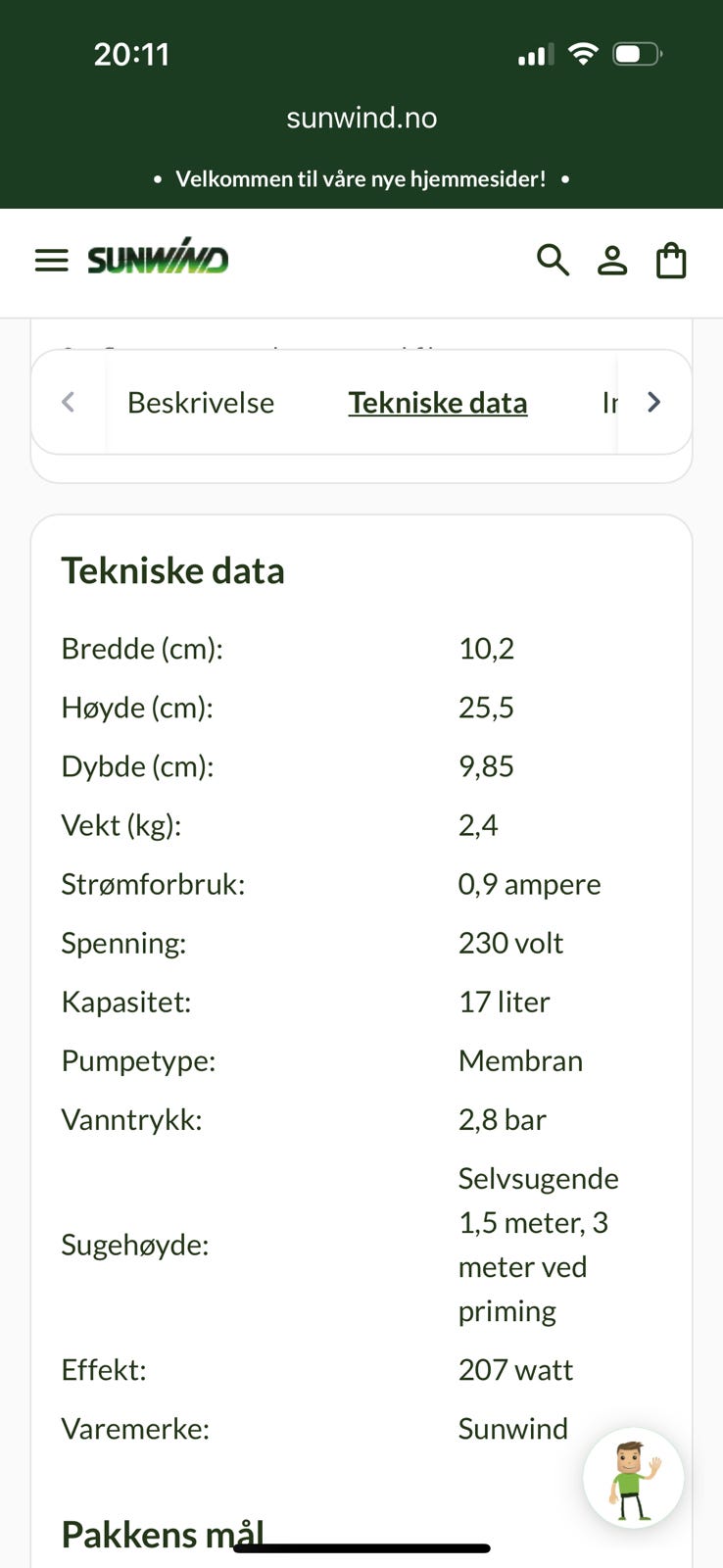The width and height of the screenshot is (723, 1568).
Task: Open the search magnifier icon
Action: click(x=553, y=260)
